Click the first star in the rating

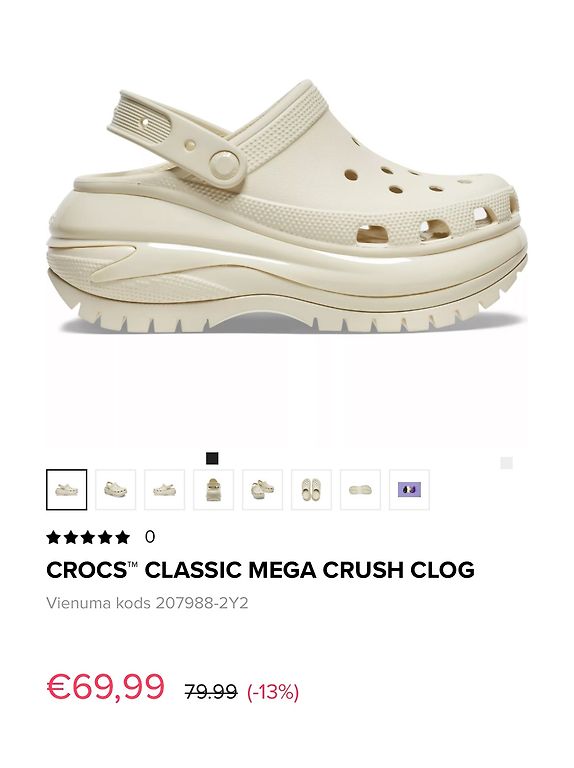pyautogui.click(x=53, y=537)
